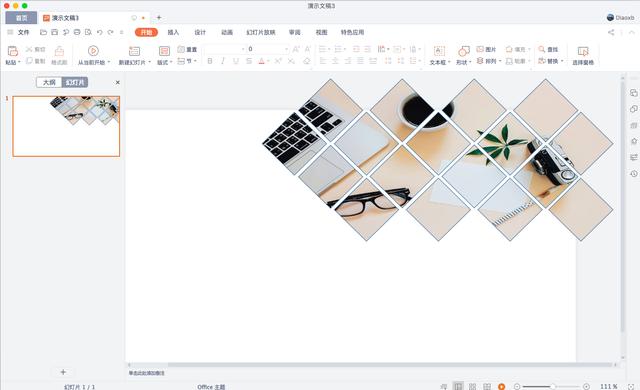This screenshot has height=390, width=640.
Task: Add a new document tab with plus
Action: click(x=159, y=18)
